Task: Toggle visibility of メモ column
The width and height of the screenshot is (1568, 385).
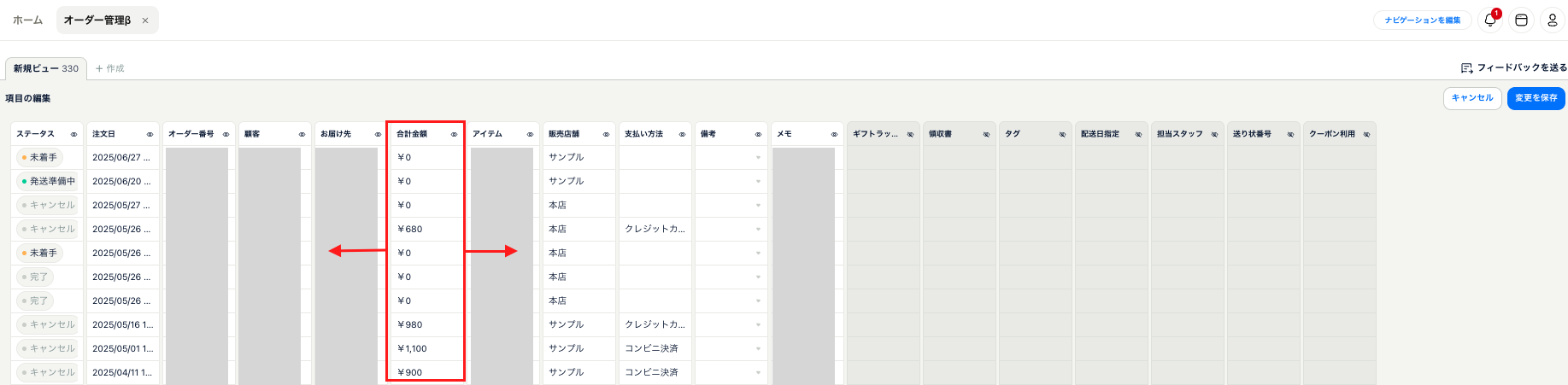Action: [x=834, y=134]
